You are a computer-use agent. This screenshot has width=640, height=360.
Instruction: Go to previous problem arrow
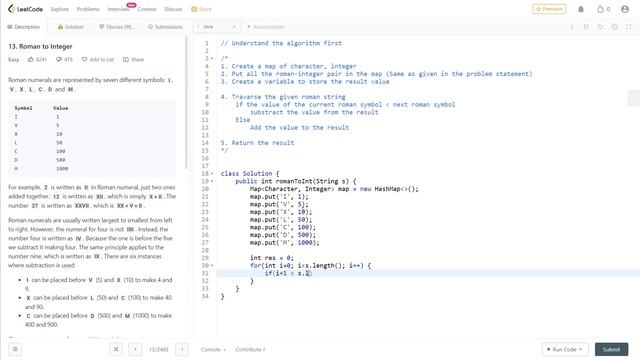point(135,349)
